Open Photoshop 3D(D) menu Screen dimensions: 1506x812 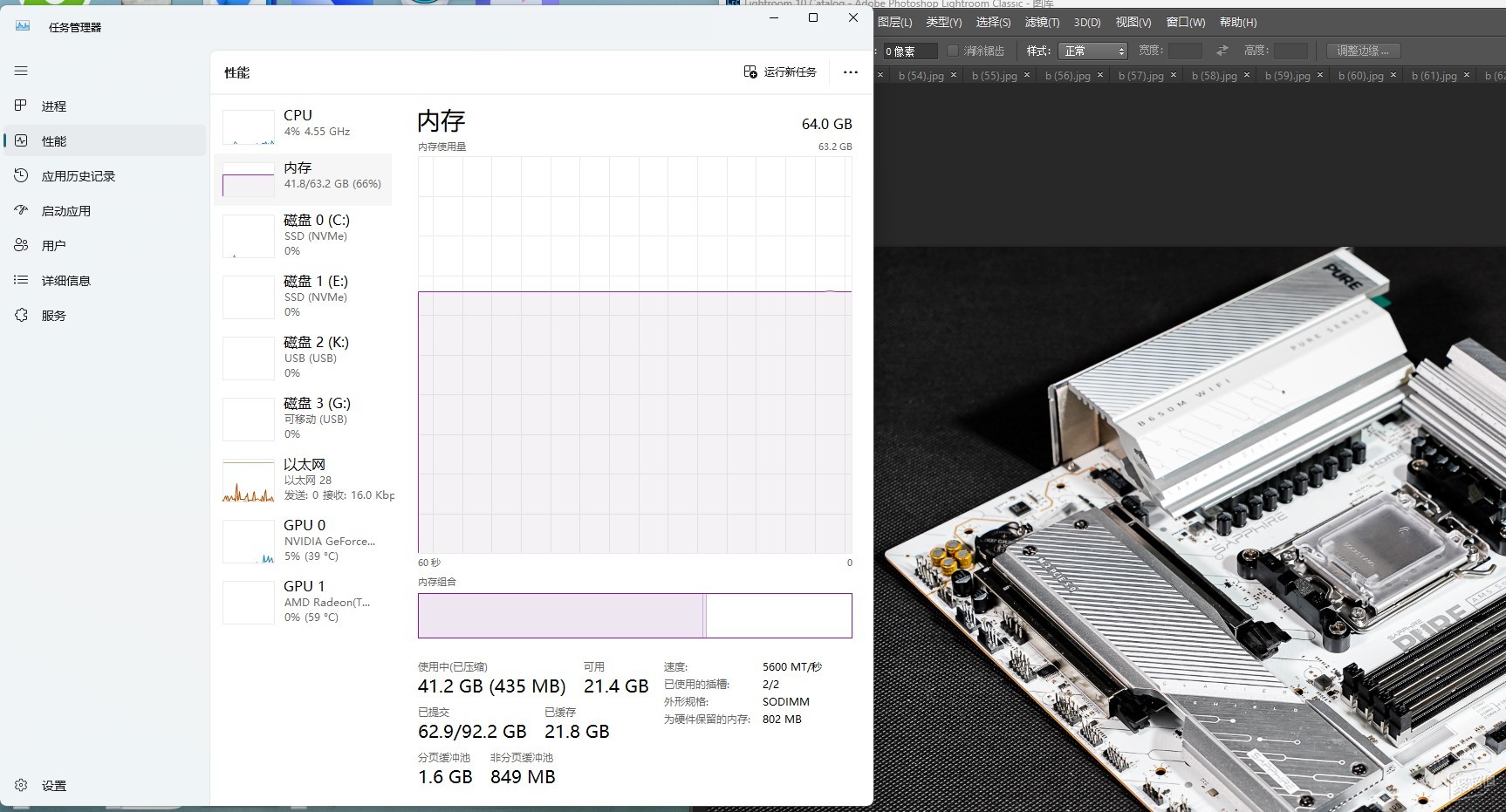1087,23
